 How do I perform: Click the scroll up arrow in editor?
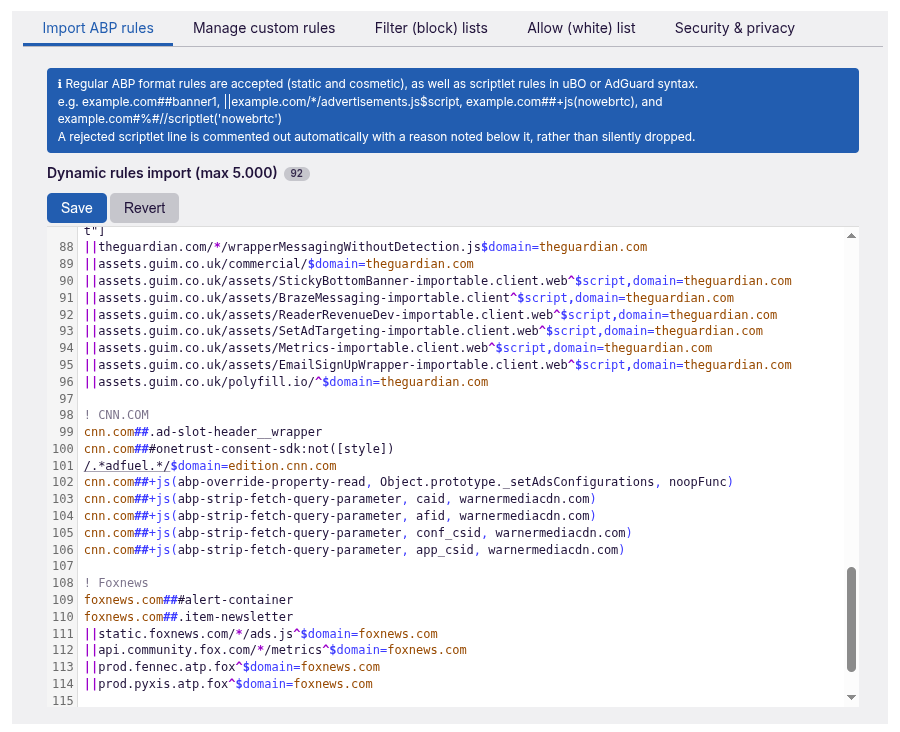tap(851, 236)
